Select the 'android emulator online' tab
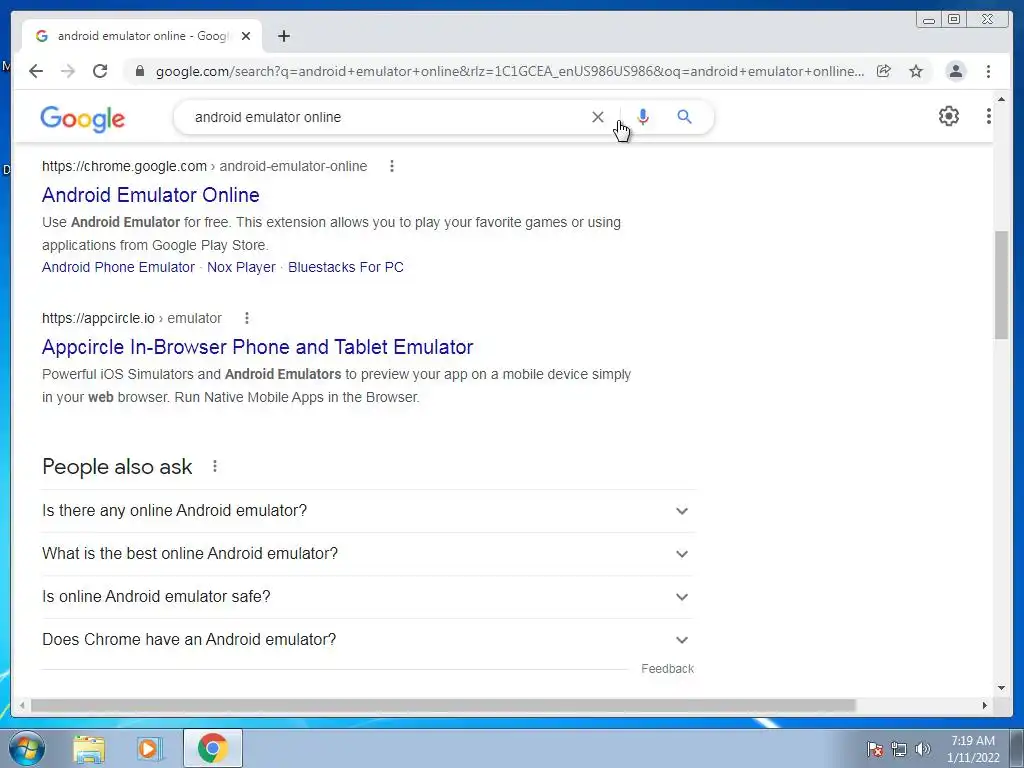1024x768 pixels. (x=142, y=36)
